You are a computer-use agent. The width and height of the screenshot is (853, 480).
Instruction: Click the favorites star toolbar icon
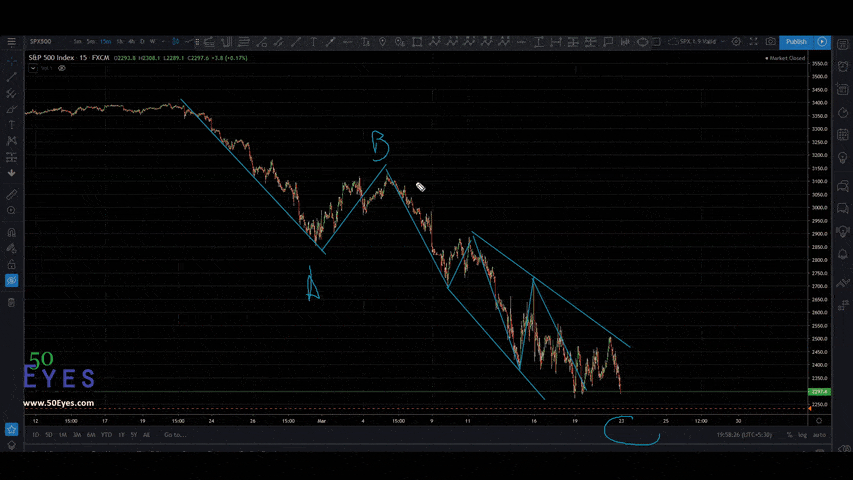[11, 429]
